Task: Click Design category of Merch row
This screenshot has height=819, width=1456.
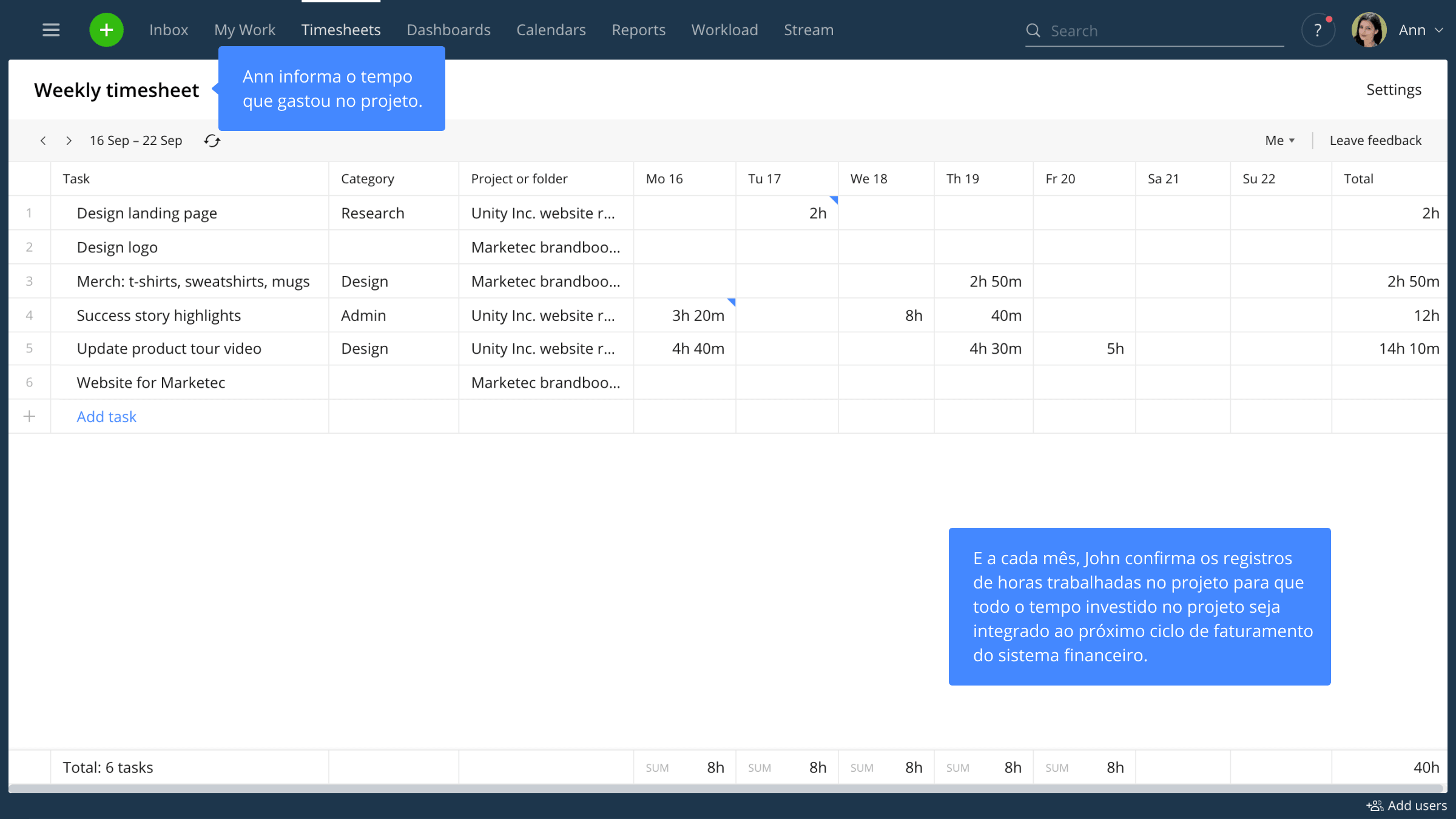Action: [x=364, y=281]
